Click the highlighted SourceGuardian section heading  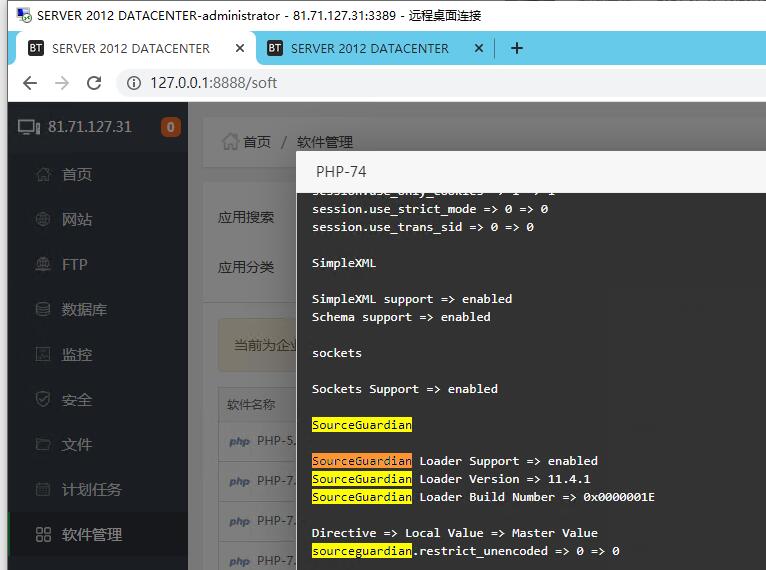(362, 425)
